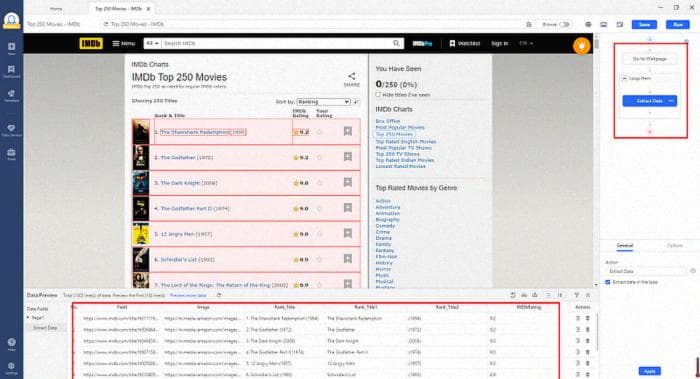This screenshot has height=379, width=700.
Task: Switch to the General settings tab
Action: (x=625, y=246)
